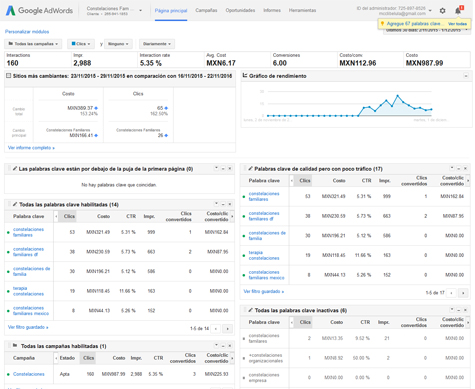Screen dimensions: 475x389
Task: Switch to the Campañas tab
Action: click(206, 10)
